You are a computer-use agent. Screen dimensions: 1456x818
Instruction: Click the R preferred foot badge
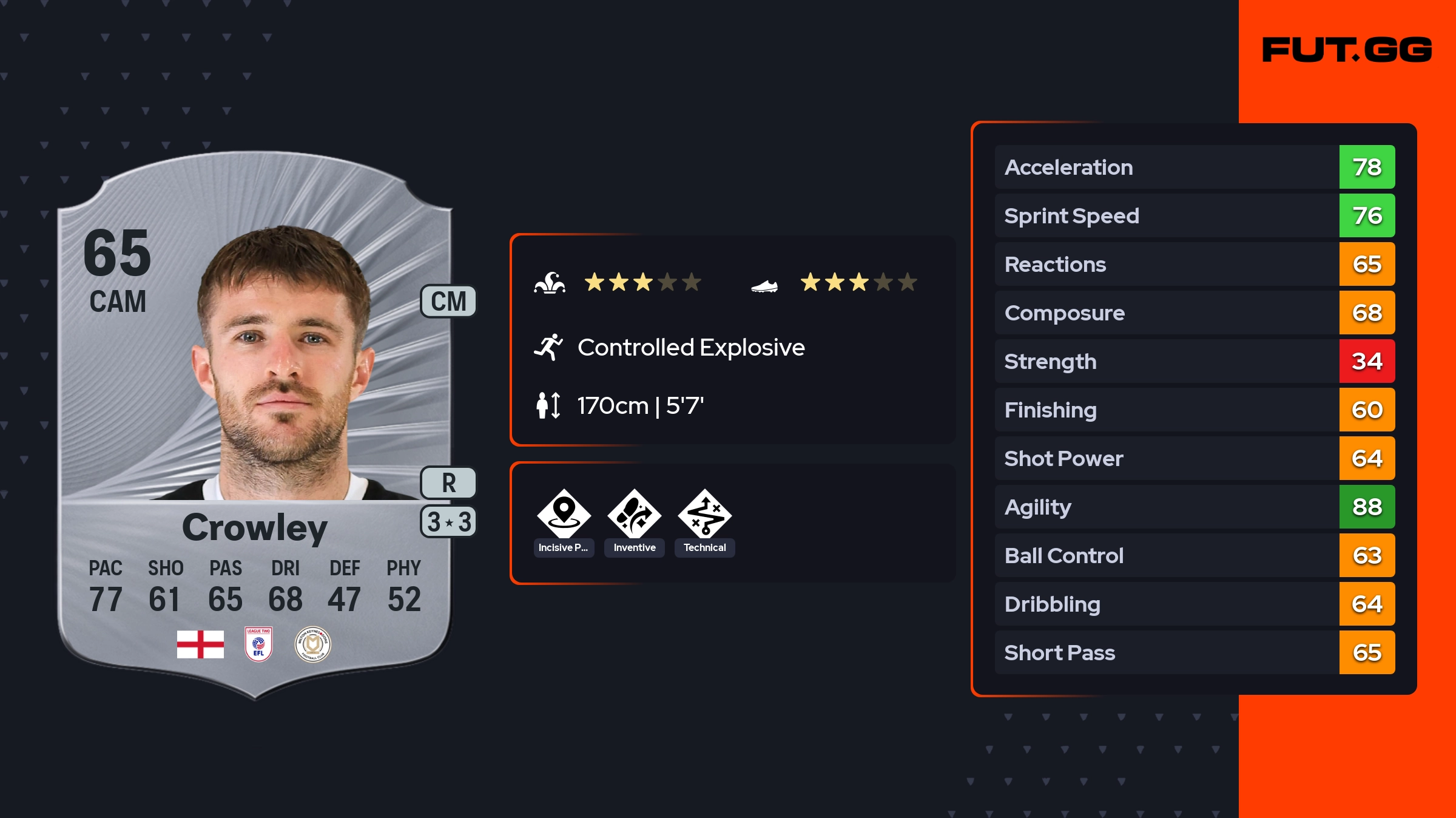448,483
